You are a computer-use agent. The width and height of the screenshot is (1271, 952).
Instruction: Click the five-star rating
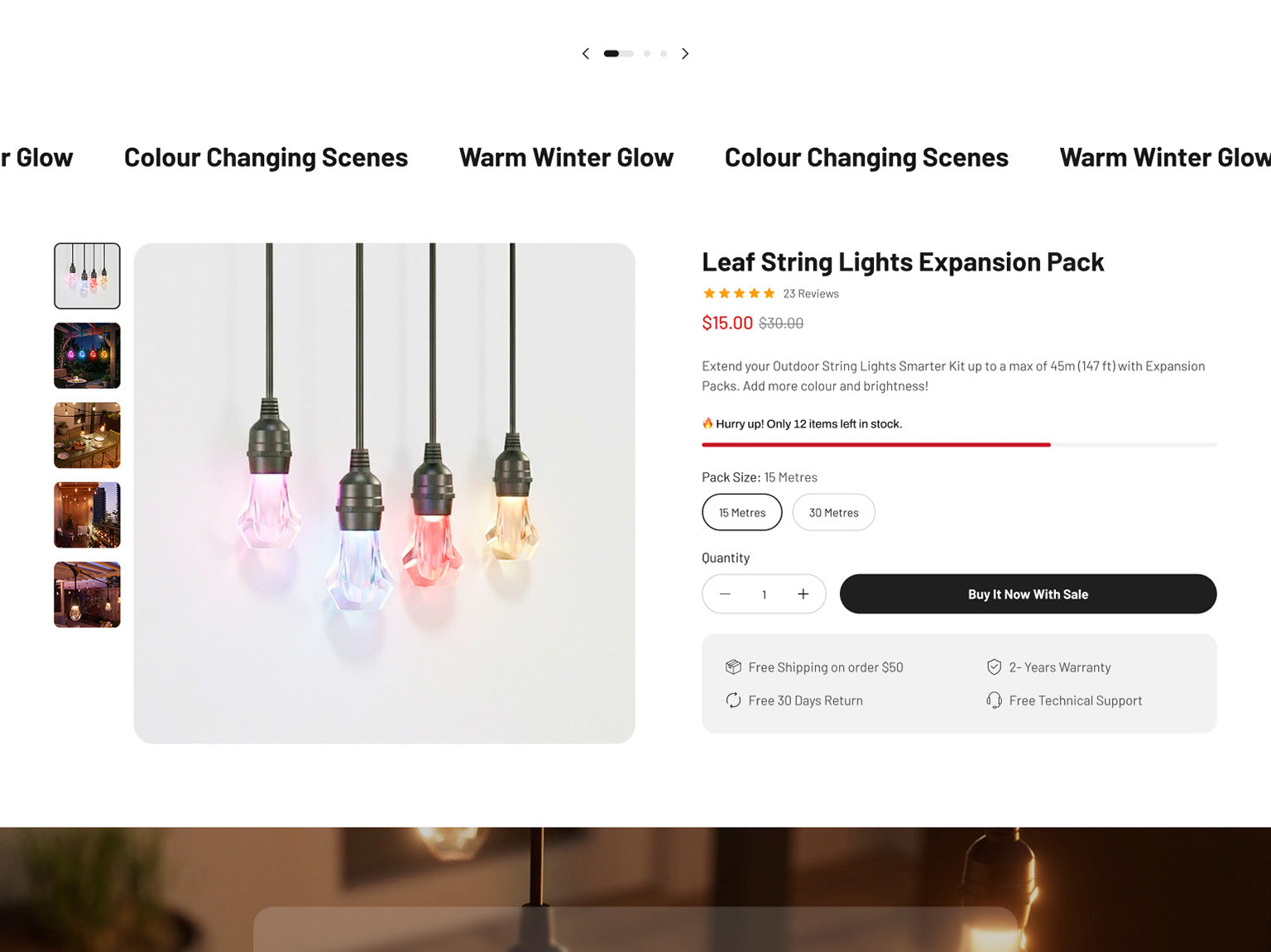tap(739, 294)
